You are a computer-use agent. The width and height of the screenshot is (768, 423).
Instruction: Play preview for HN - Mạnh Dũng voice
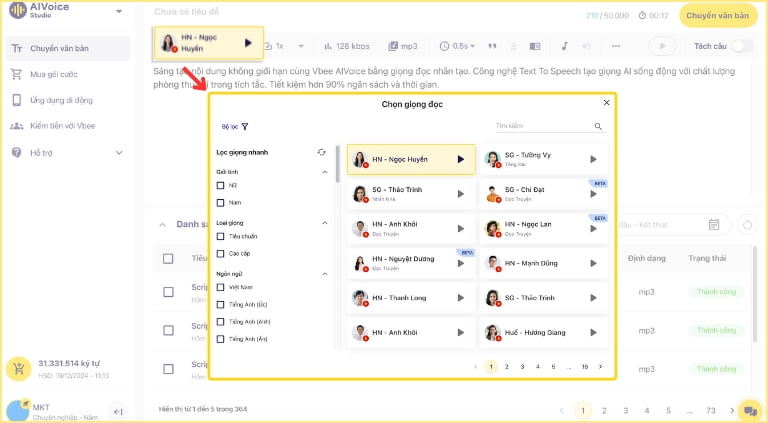tap(593, 264)
